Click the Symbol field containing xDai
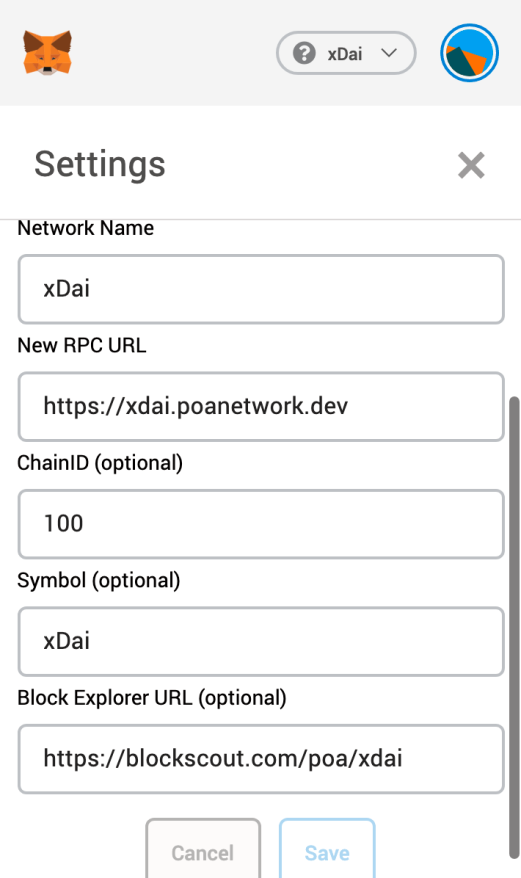The height and width of the screenshot is (878, 521). 261,642
